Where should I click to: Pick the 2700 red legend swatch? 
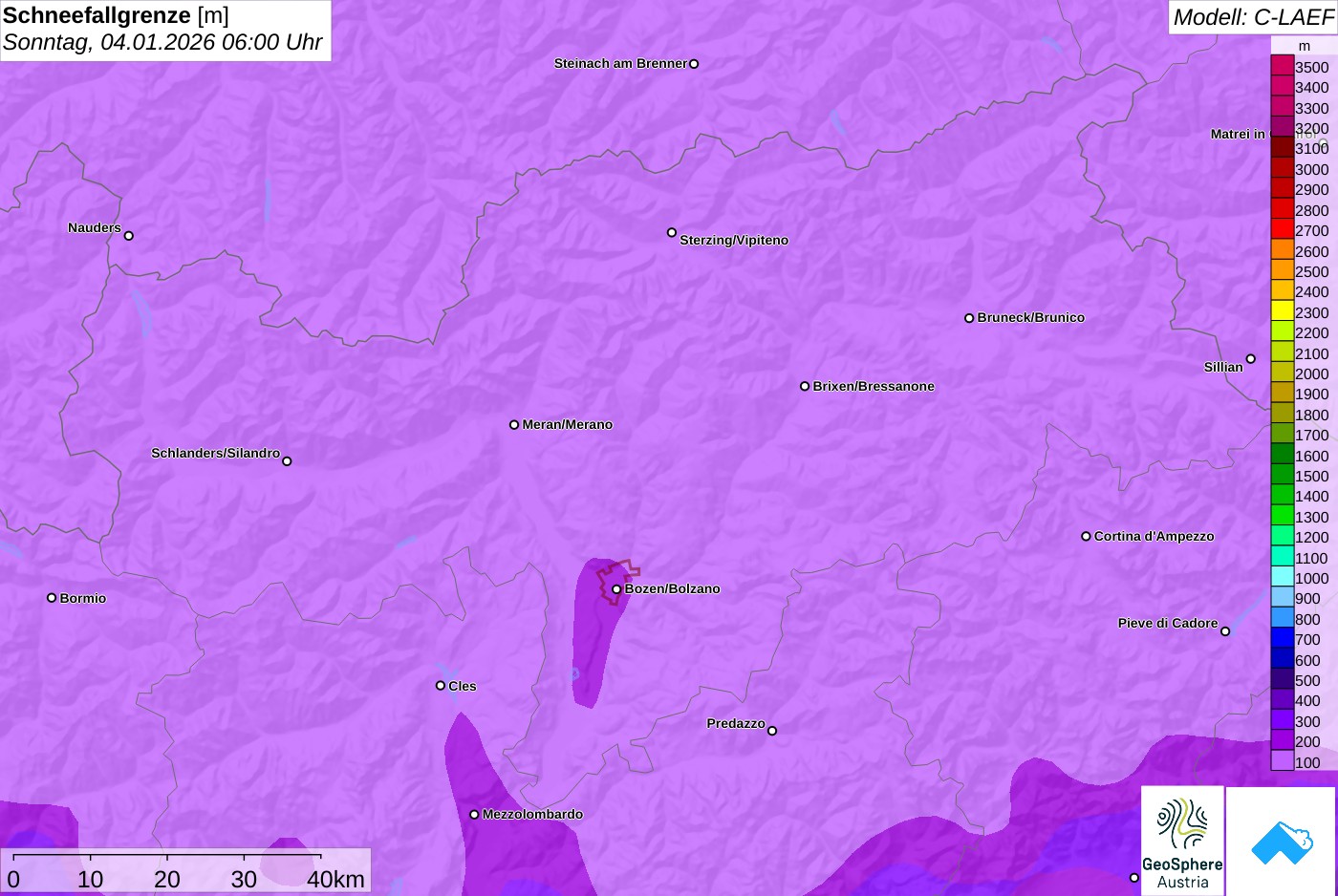click(x=1282, y=229)
